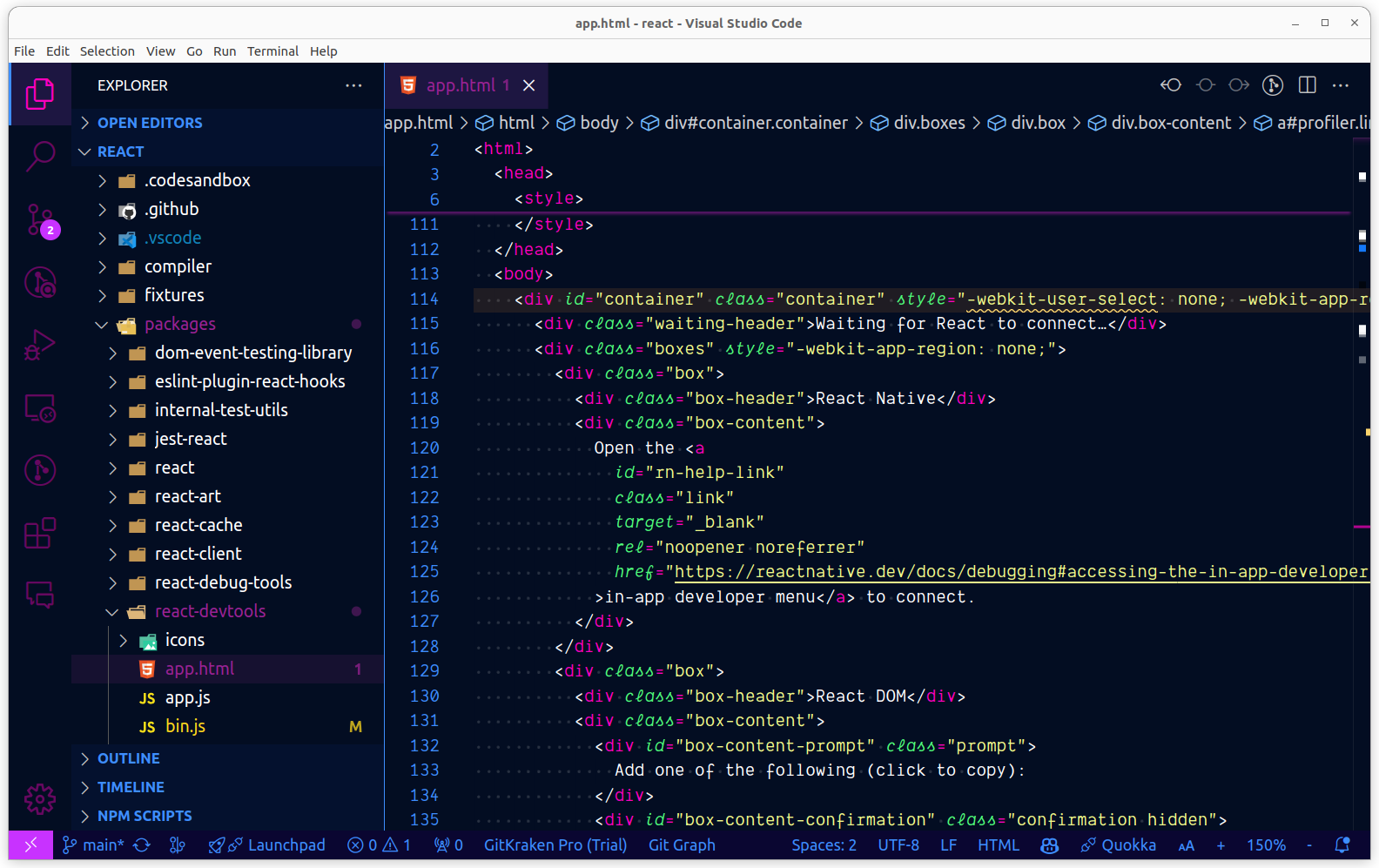Expand the compiler folder
Image resolution: width=1379 pixels, height=868 pixels.
tap(228, 266)
